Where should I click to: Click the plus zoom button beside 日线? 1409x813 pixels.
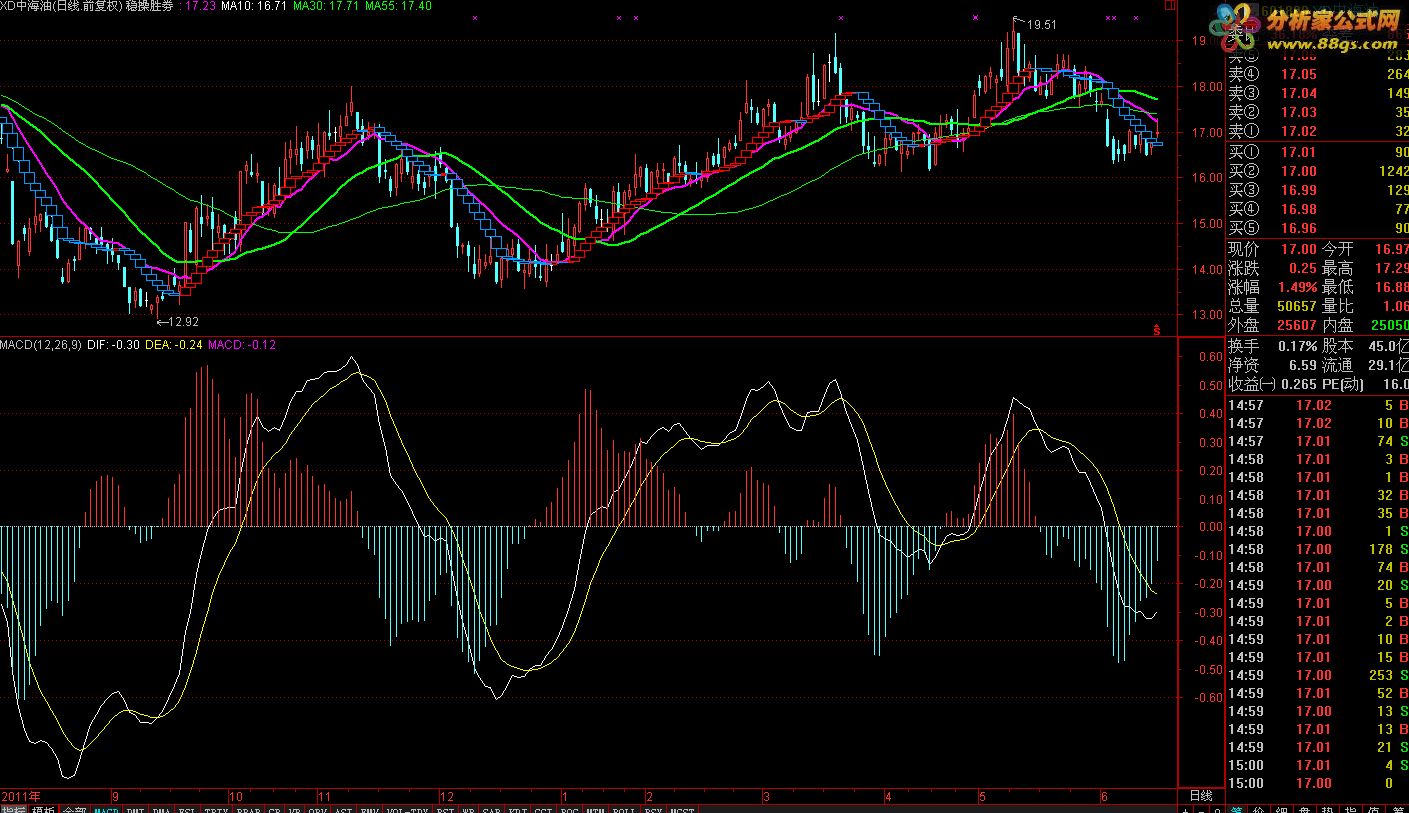(x=1185, y=809)
